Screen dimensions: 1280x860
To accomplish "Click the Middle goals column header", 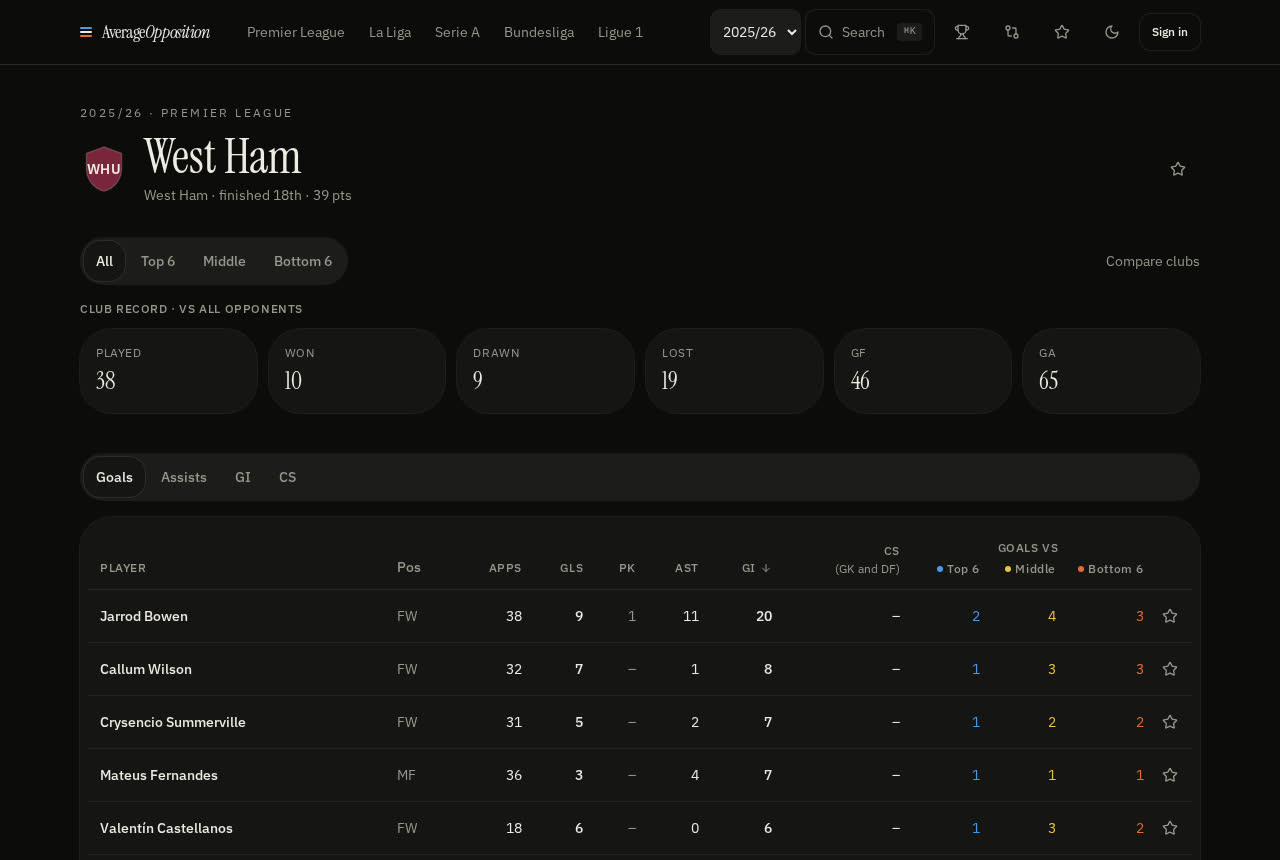I will 1030,569.
